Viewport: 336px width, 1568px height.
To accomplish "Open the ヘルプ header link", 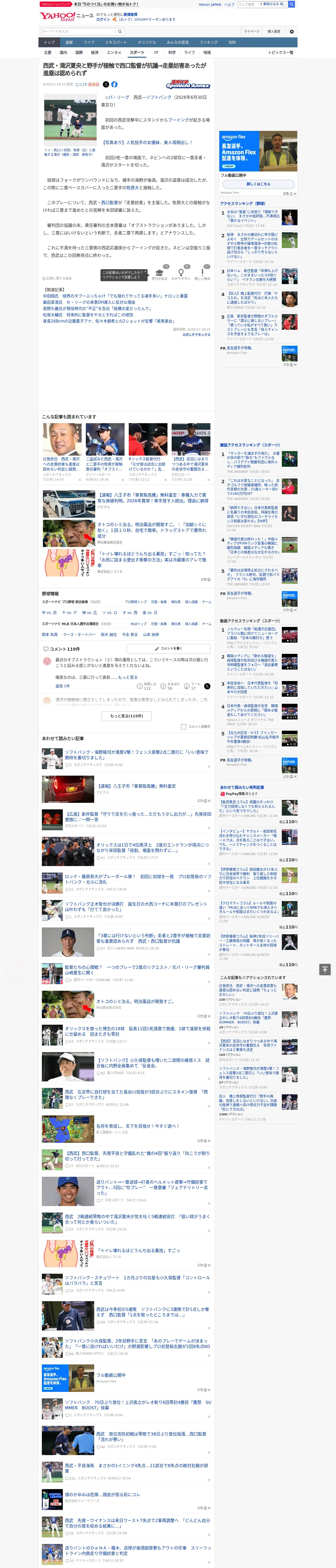I will tap(229, 4).
